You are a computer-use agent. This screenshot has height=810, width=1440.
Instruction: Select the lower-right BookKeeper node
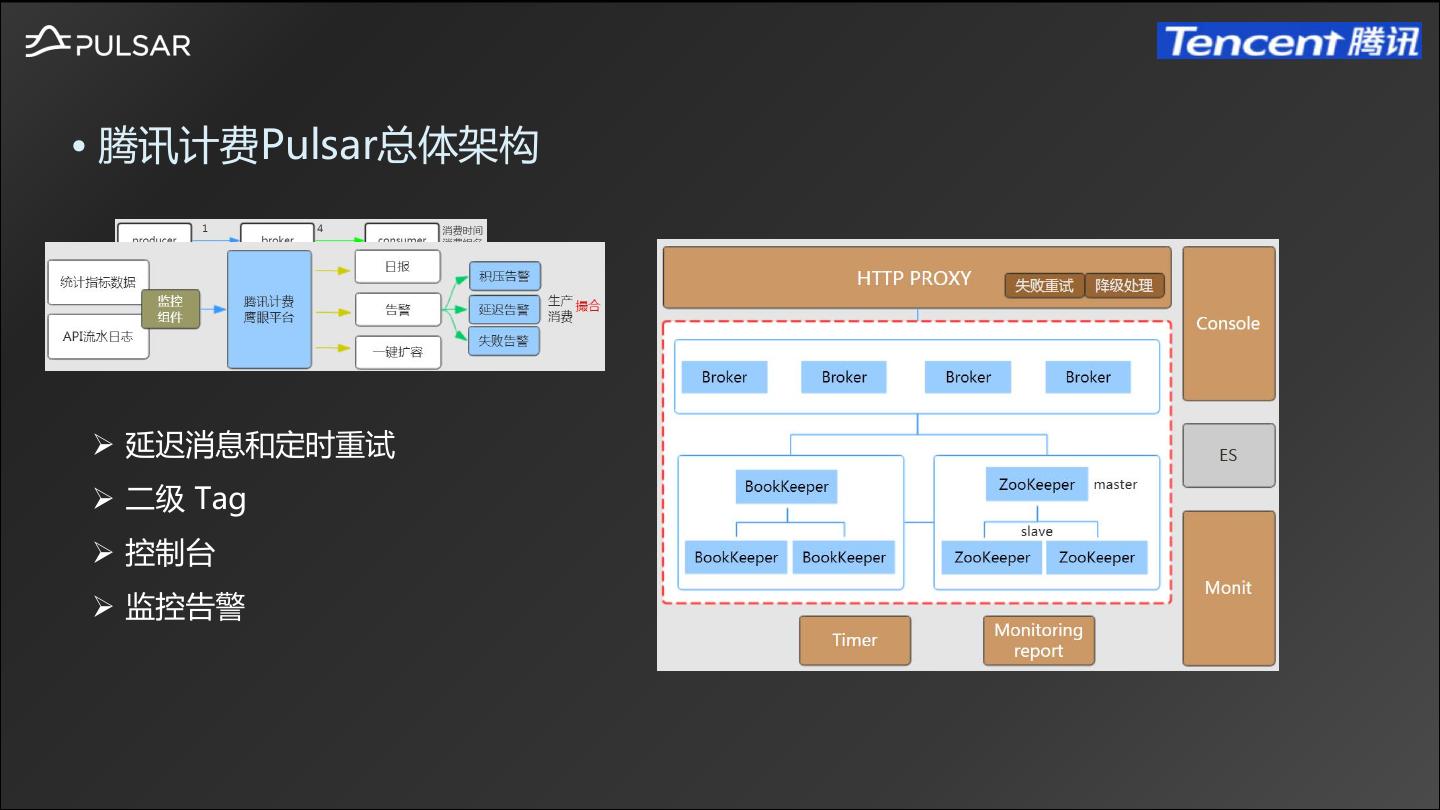pos(844,557)
